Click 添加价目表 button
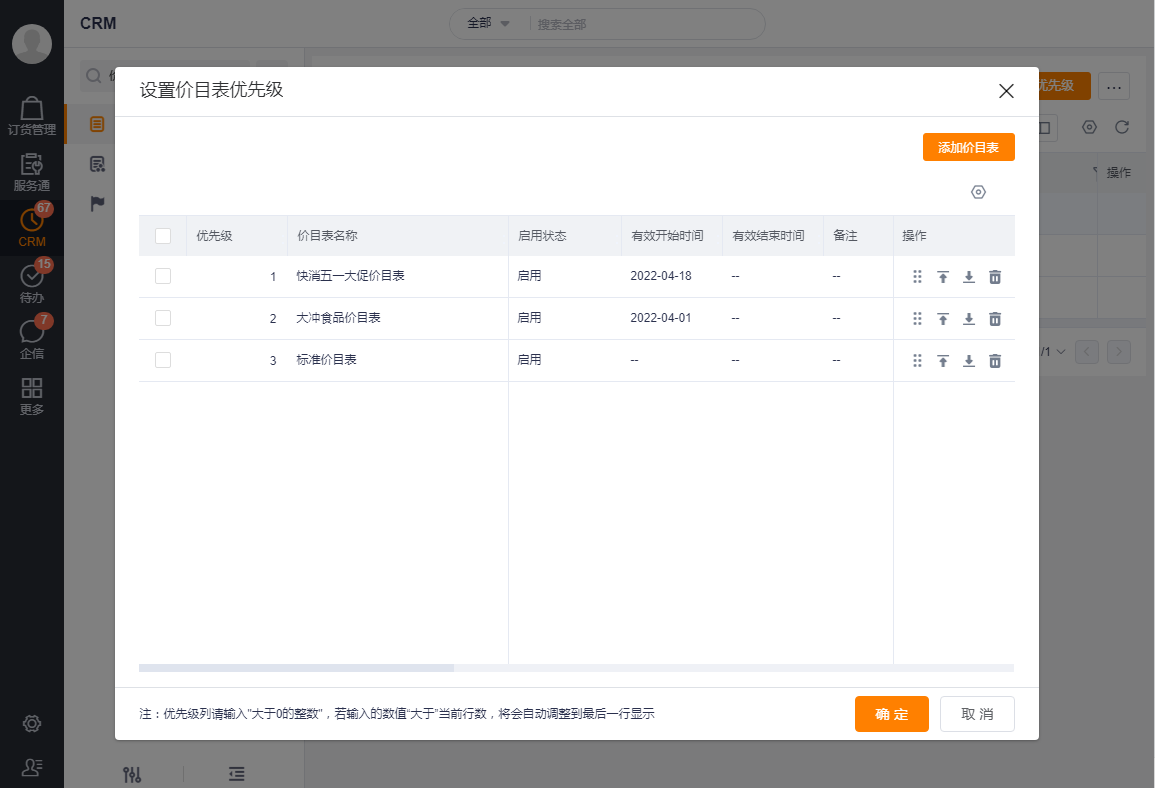 969,147
